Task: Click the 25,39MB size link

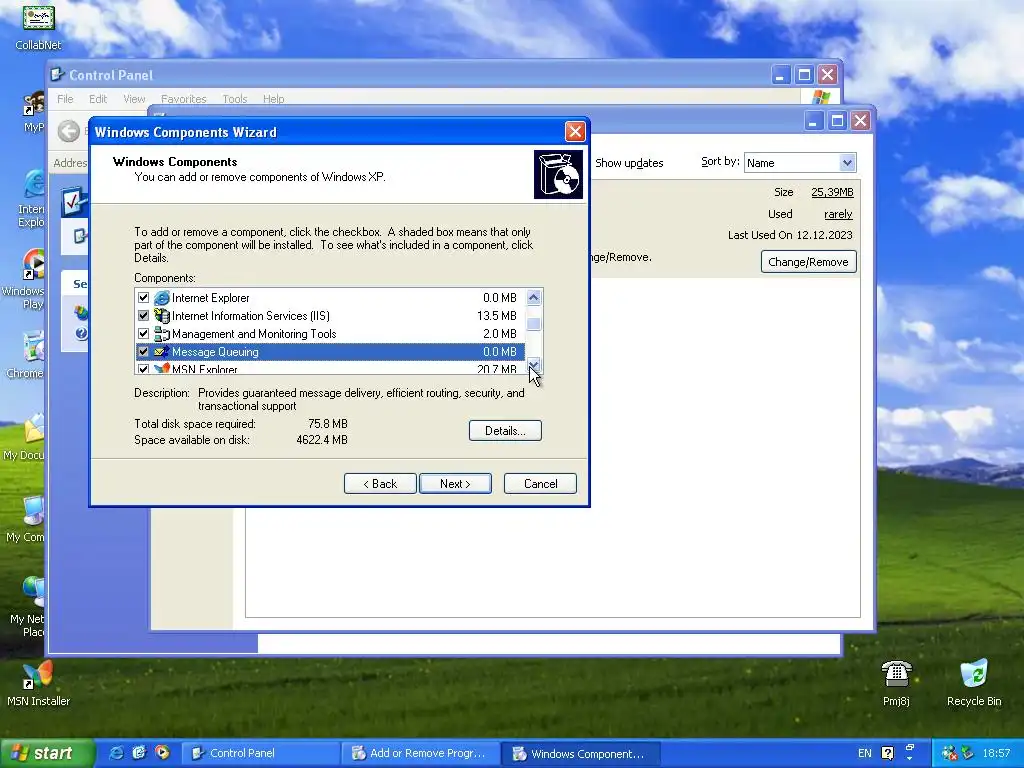Action: [x=832, y=192]
